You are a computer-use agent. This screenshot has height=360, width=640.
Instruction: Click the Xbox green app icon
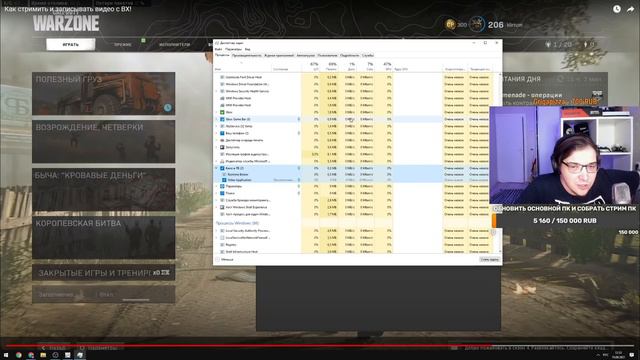tap(222, 112)
